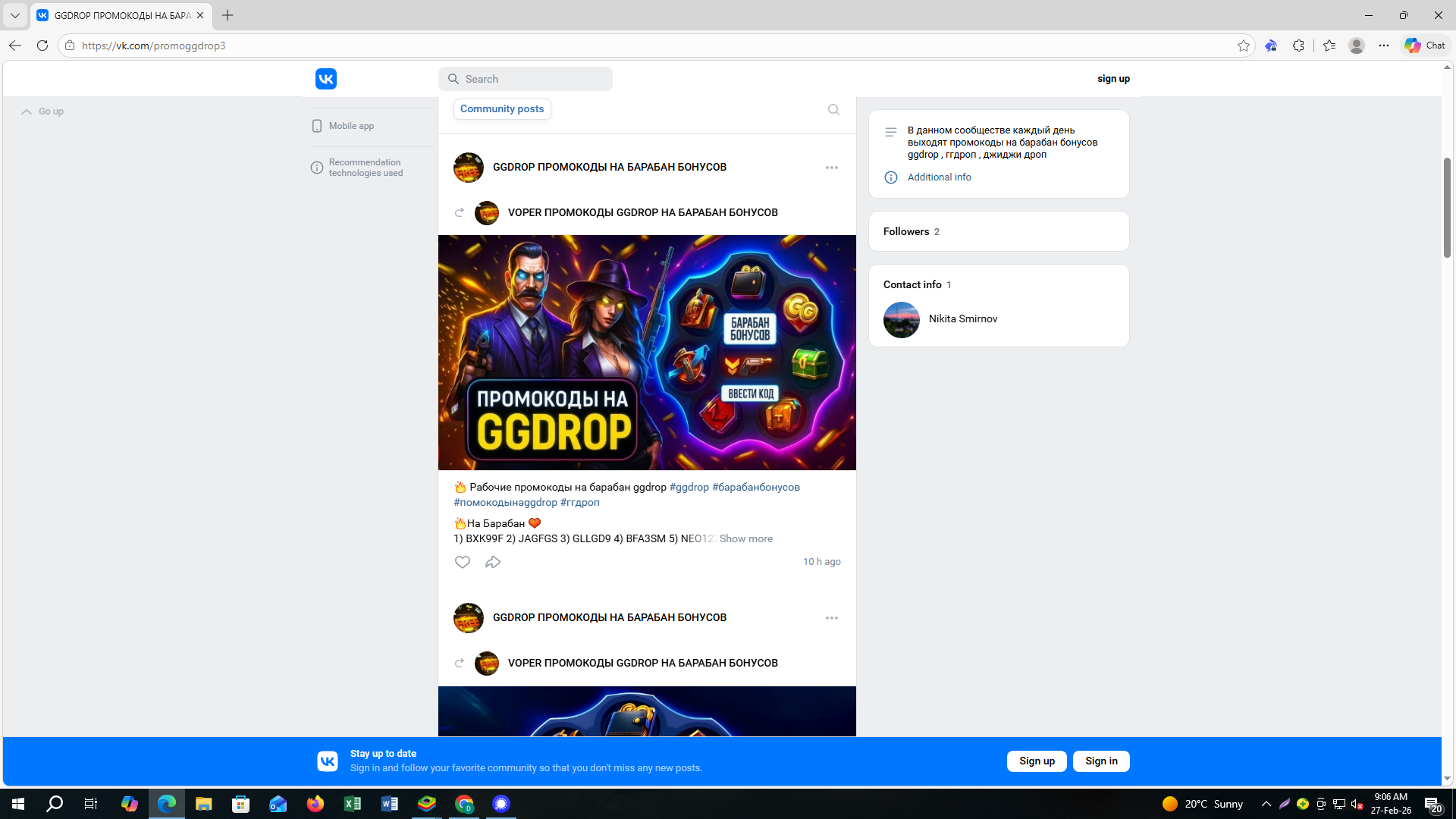The image size is (1456, 819).
Task: Open three-dot menu of second post
Action: coord(832,618)
